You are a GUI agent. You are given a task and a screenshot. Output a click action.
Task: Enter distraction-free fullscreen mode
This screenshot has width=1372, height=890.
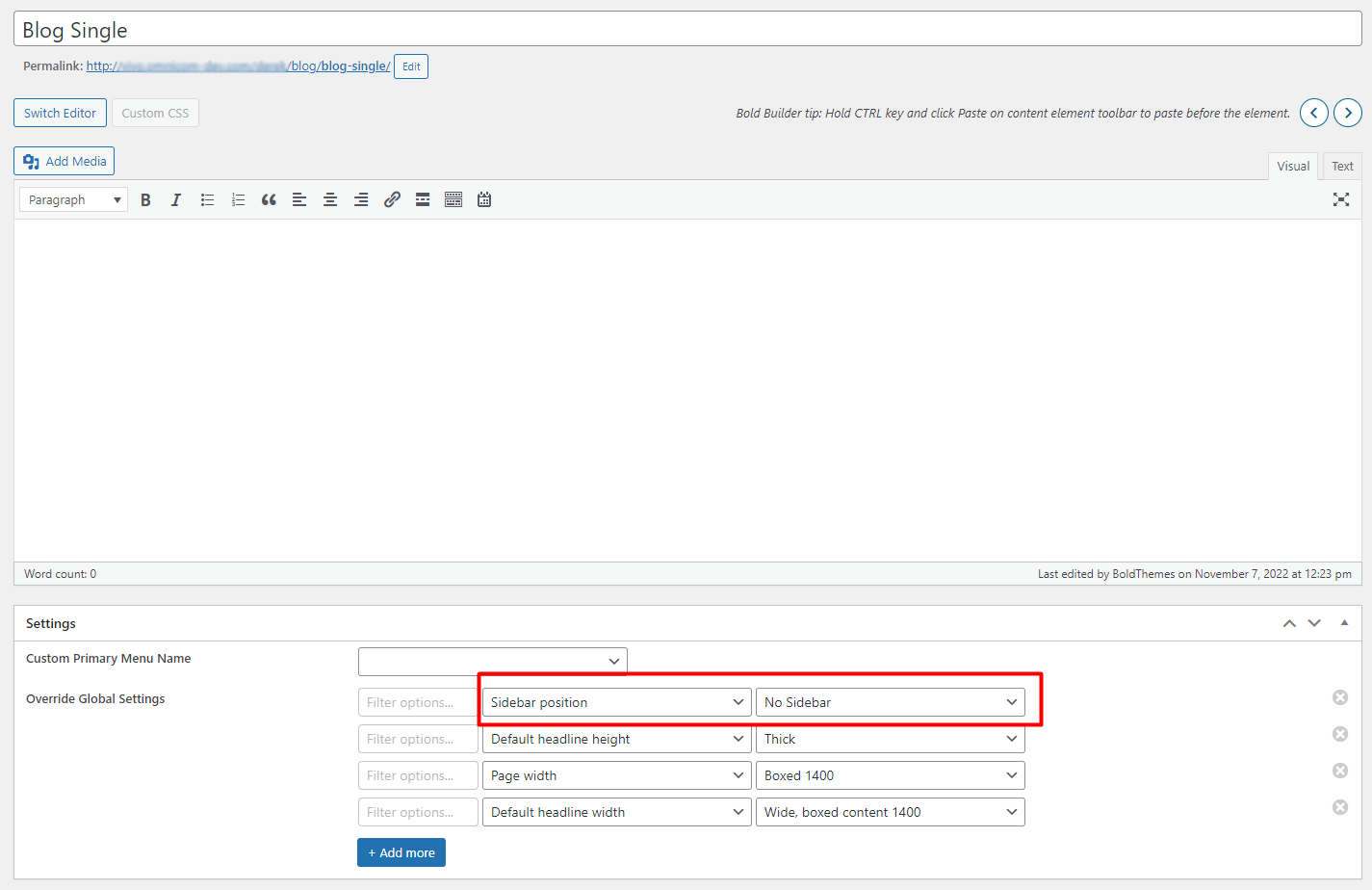[x=1341, y=199]
